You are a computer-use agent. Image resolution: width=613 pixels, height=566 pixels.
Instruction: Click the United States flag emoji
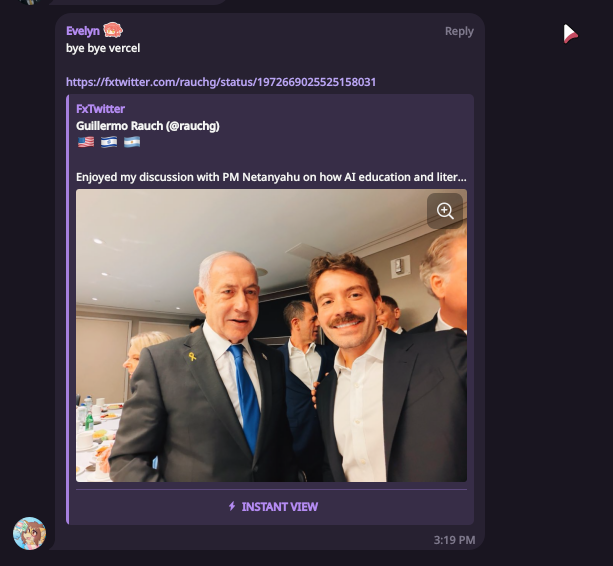pyautogui.click(x=86, y=143)
